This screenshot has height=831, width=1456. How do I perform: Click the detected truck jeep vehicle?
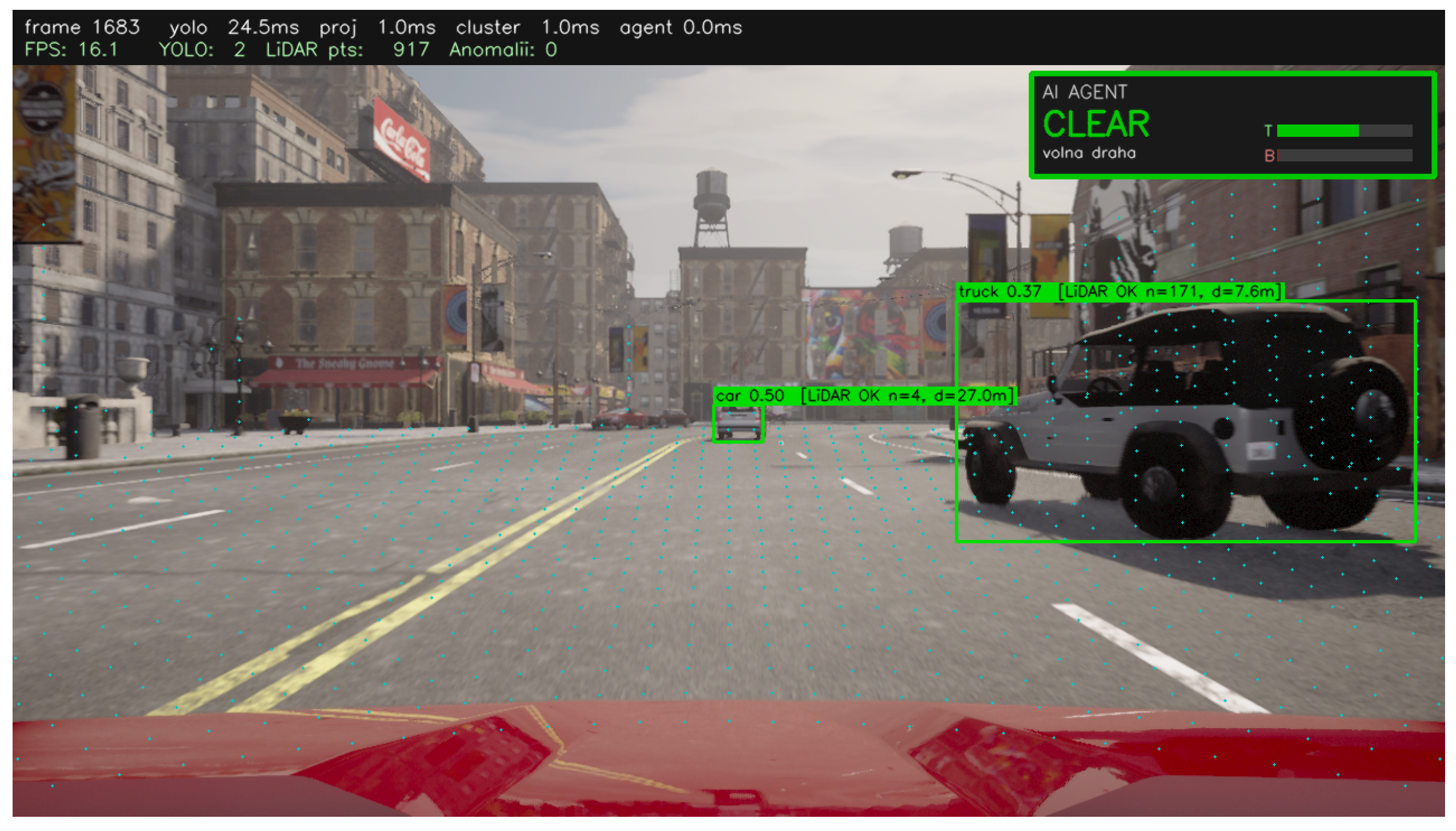(x=1185, y=421)
